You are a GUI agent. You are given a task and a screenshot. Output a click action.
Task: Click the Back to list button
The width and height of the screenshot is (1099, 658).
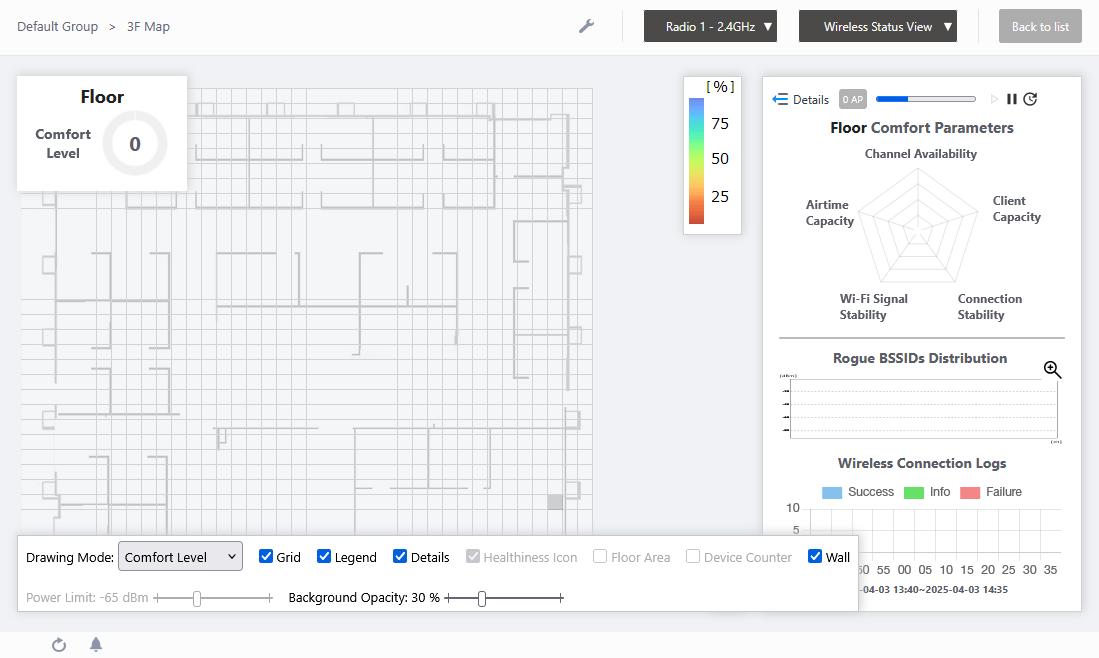tap(1040, 27)
